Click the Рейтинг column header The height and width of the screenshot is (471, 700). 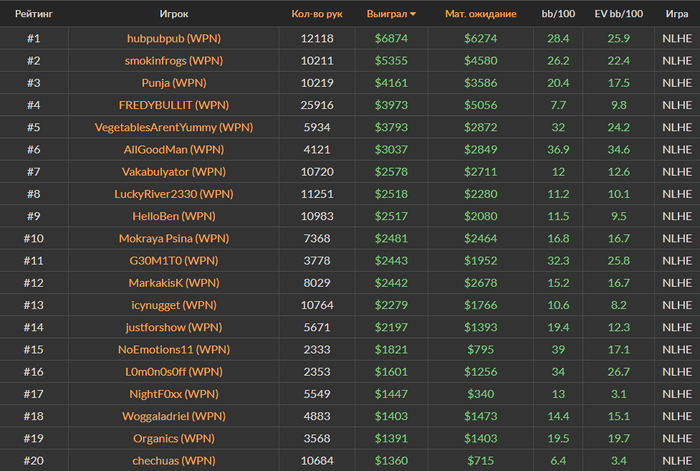coord(34,14)
